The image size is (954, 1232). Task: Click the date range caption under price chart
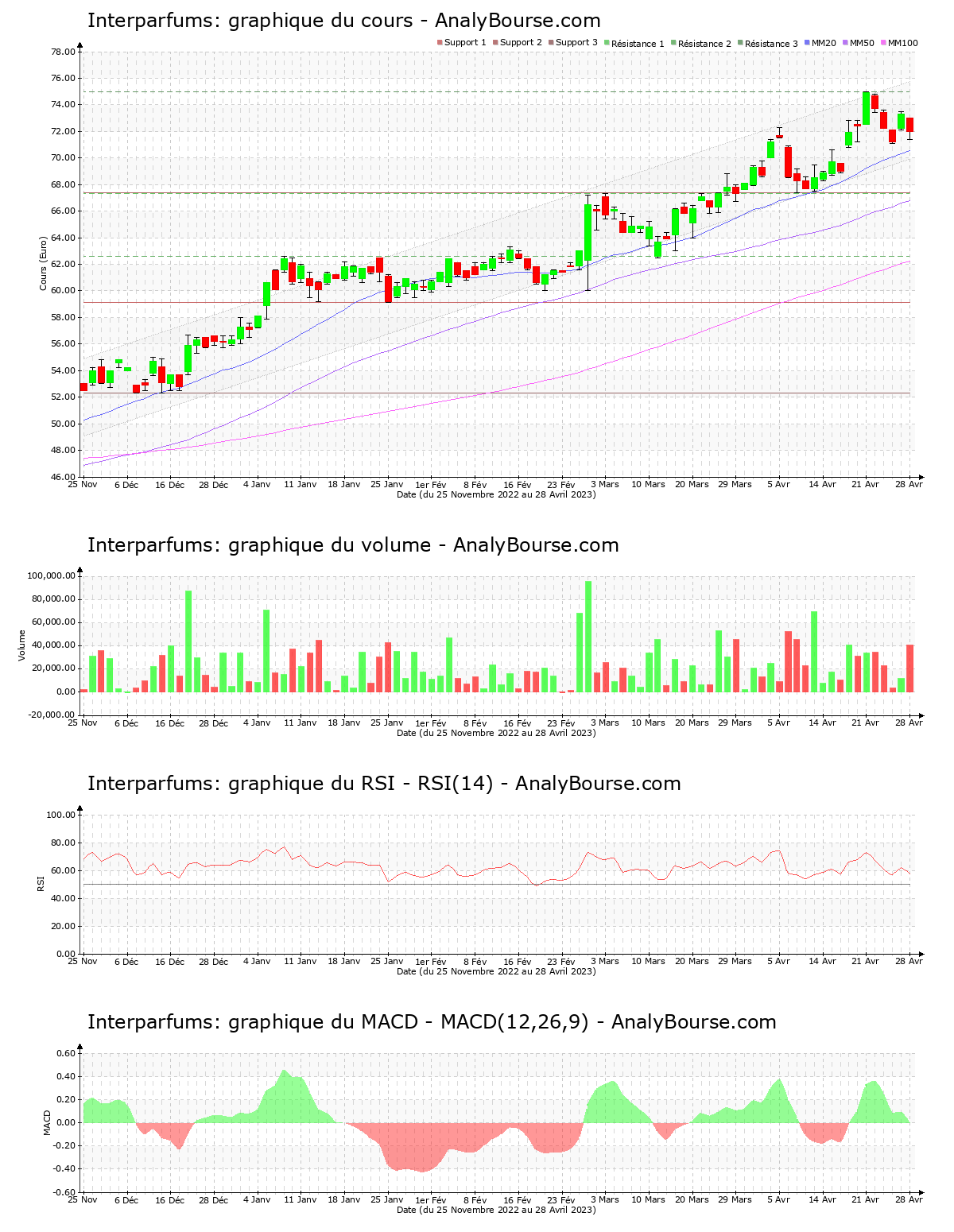coord(496,494)
